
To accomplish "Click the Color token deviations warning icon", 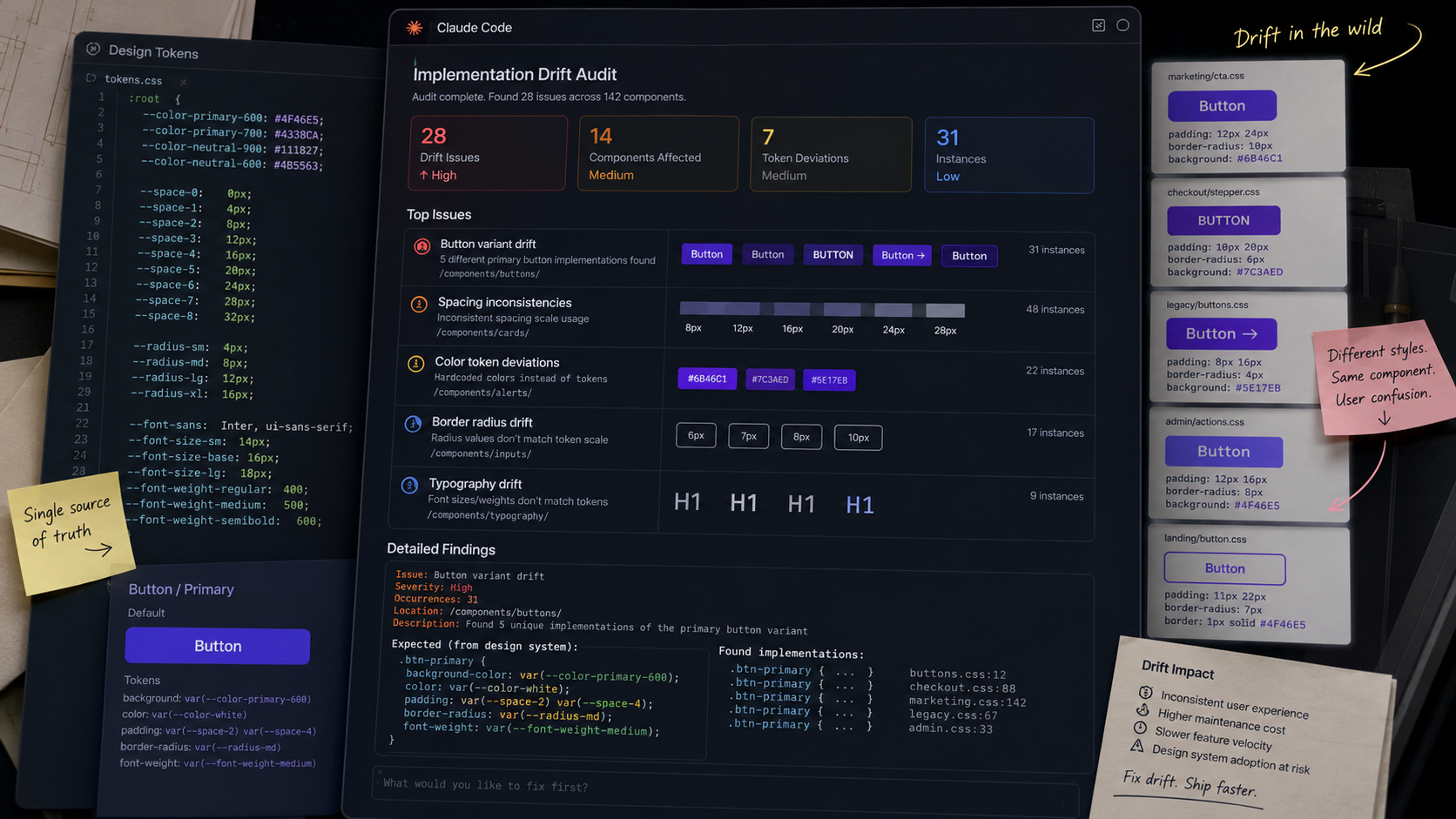I will click(416, 363).
